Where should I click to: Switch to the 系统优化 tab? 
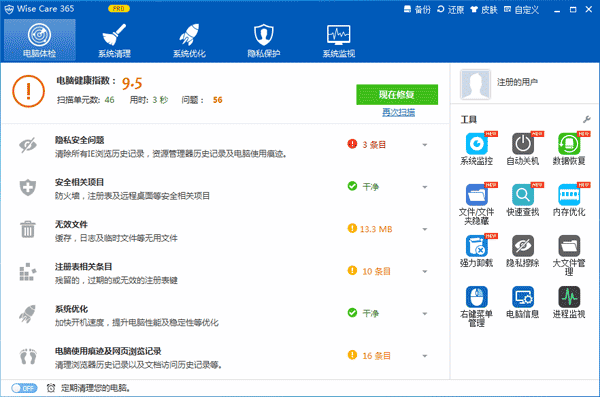(189, 40)
